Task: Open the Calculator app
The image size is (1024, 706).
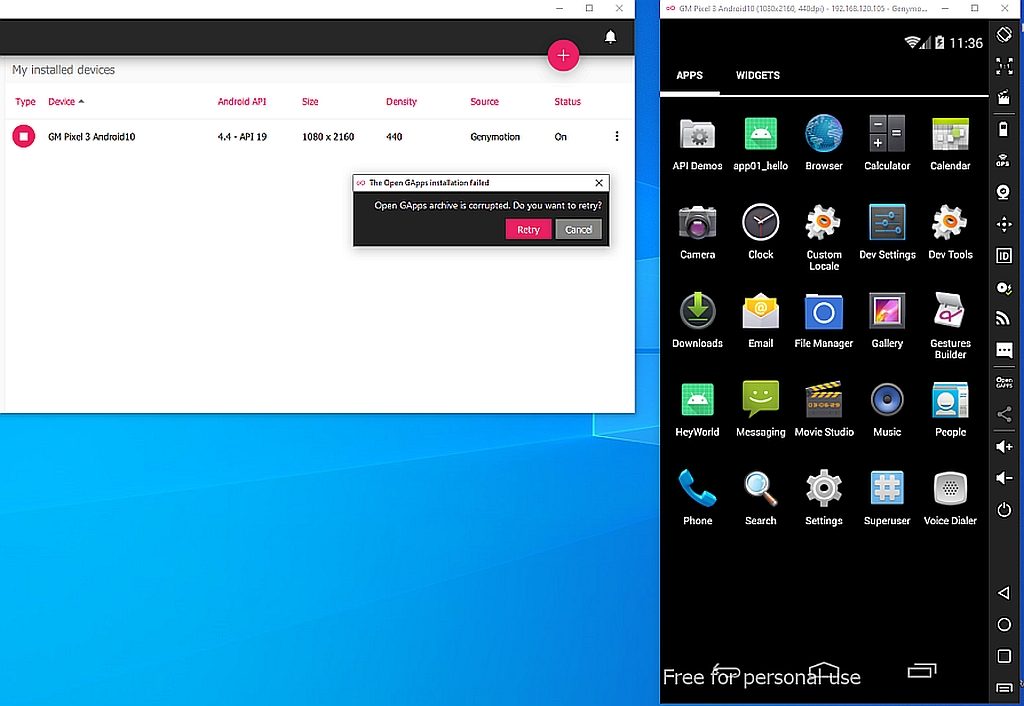Action: (887, 143)
